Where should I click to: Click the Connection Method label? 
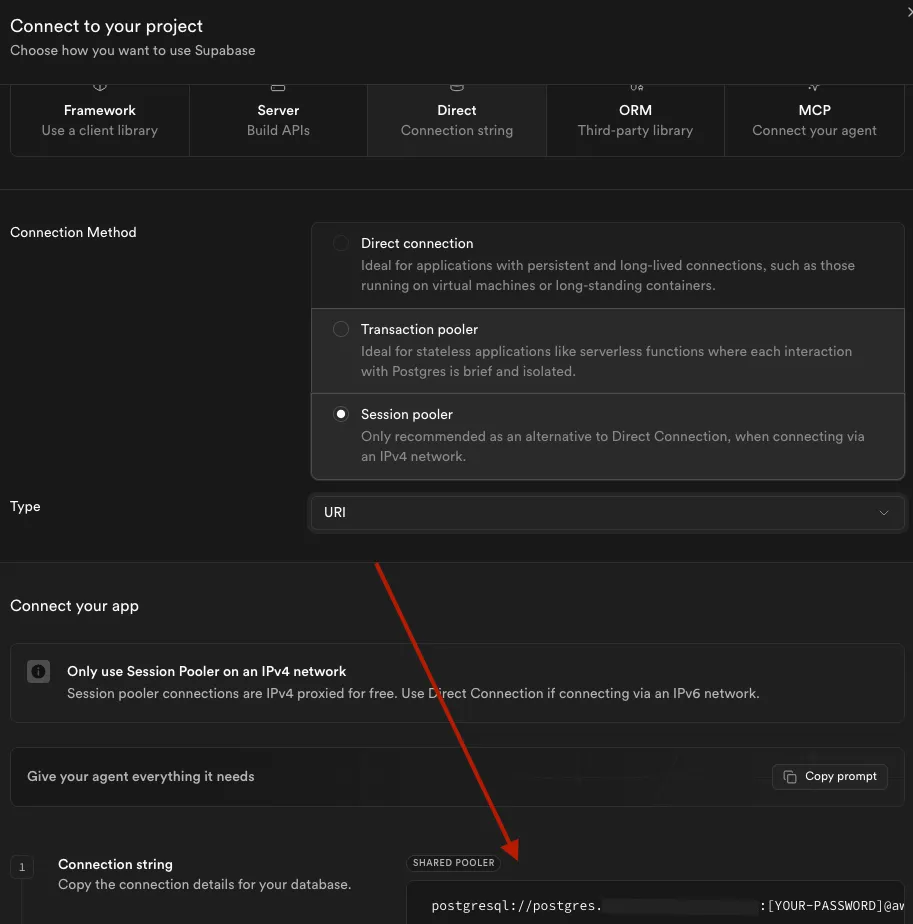click(73, 232)
